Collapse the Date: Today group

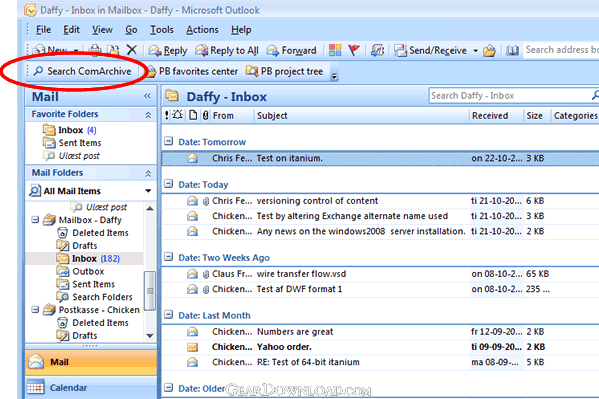168,184
